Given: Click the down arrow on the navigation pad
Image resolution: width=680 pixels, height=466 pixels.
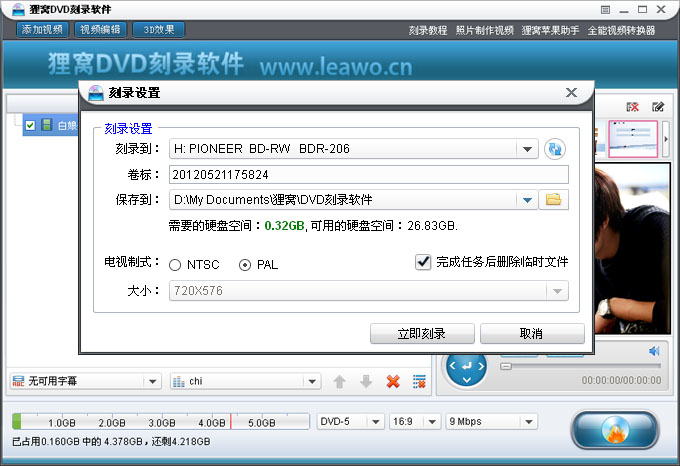Looking at the screenshot, I should click(467, 380).
